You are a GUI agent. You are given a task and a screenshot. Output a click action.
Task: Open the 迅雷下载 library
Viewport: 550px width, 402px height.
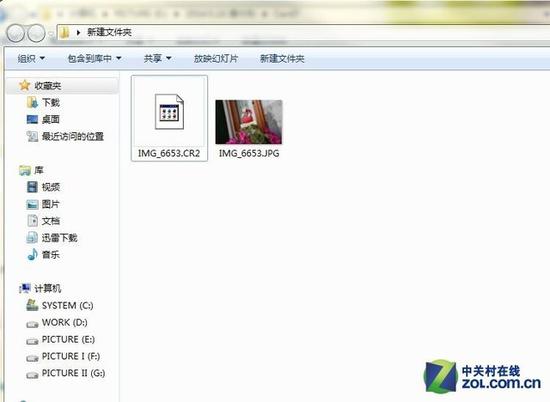60,238
